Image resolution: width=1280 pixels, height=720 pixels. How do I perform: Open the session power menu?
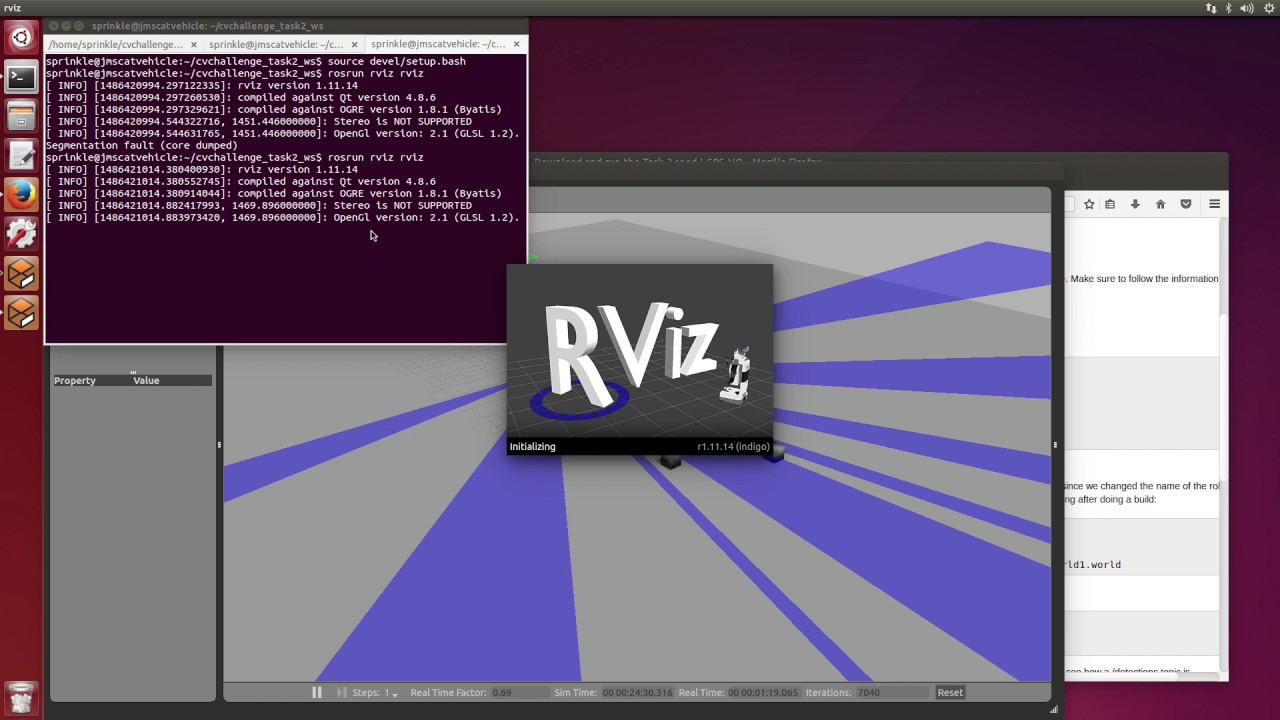1267,8
